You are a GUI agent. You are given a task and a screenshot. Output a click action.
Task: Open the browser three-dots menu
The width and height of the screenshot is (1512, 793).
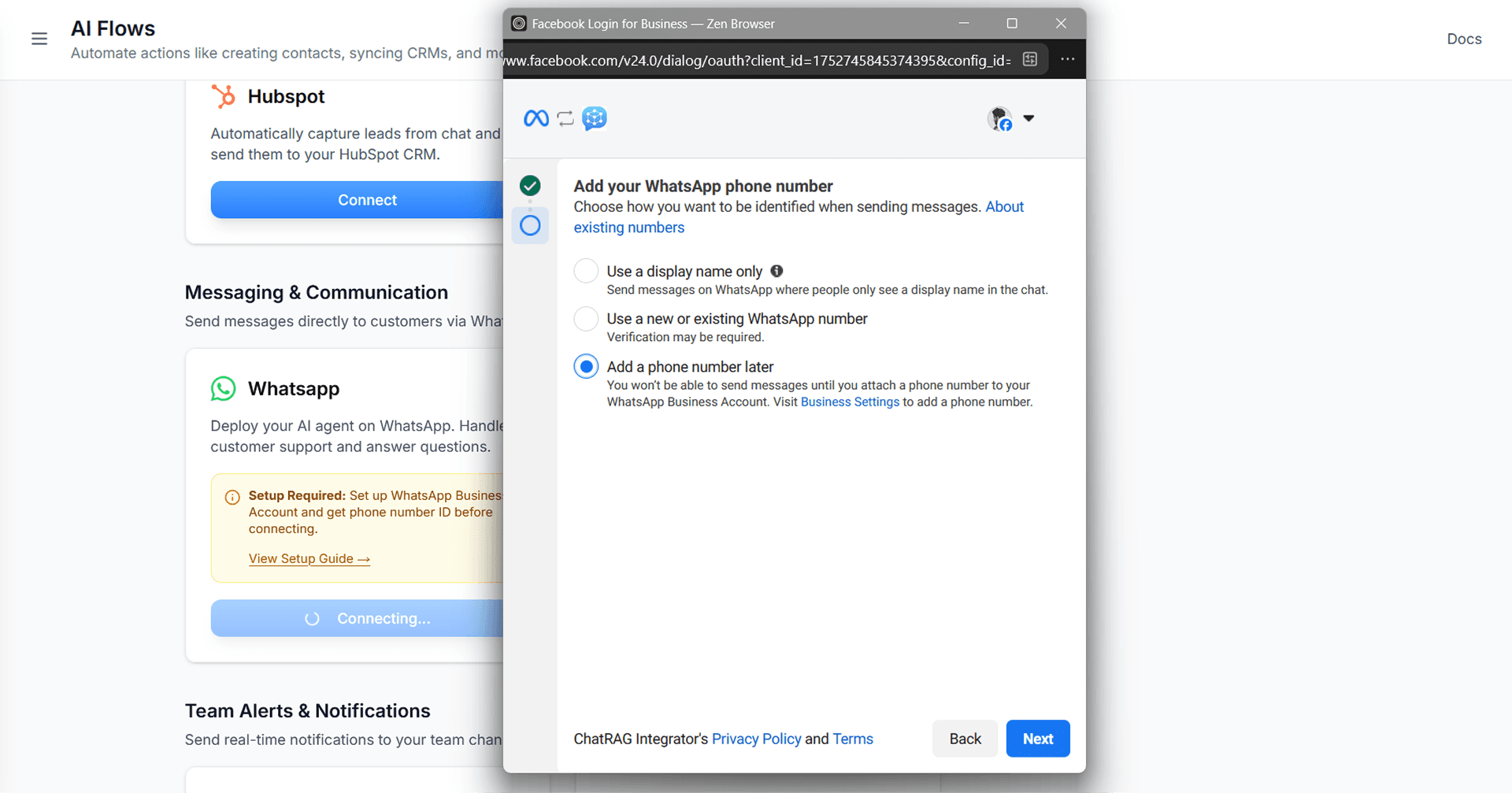pyautogui.click(x=1067, y=60)
